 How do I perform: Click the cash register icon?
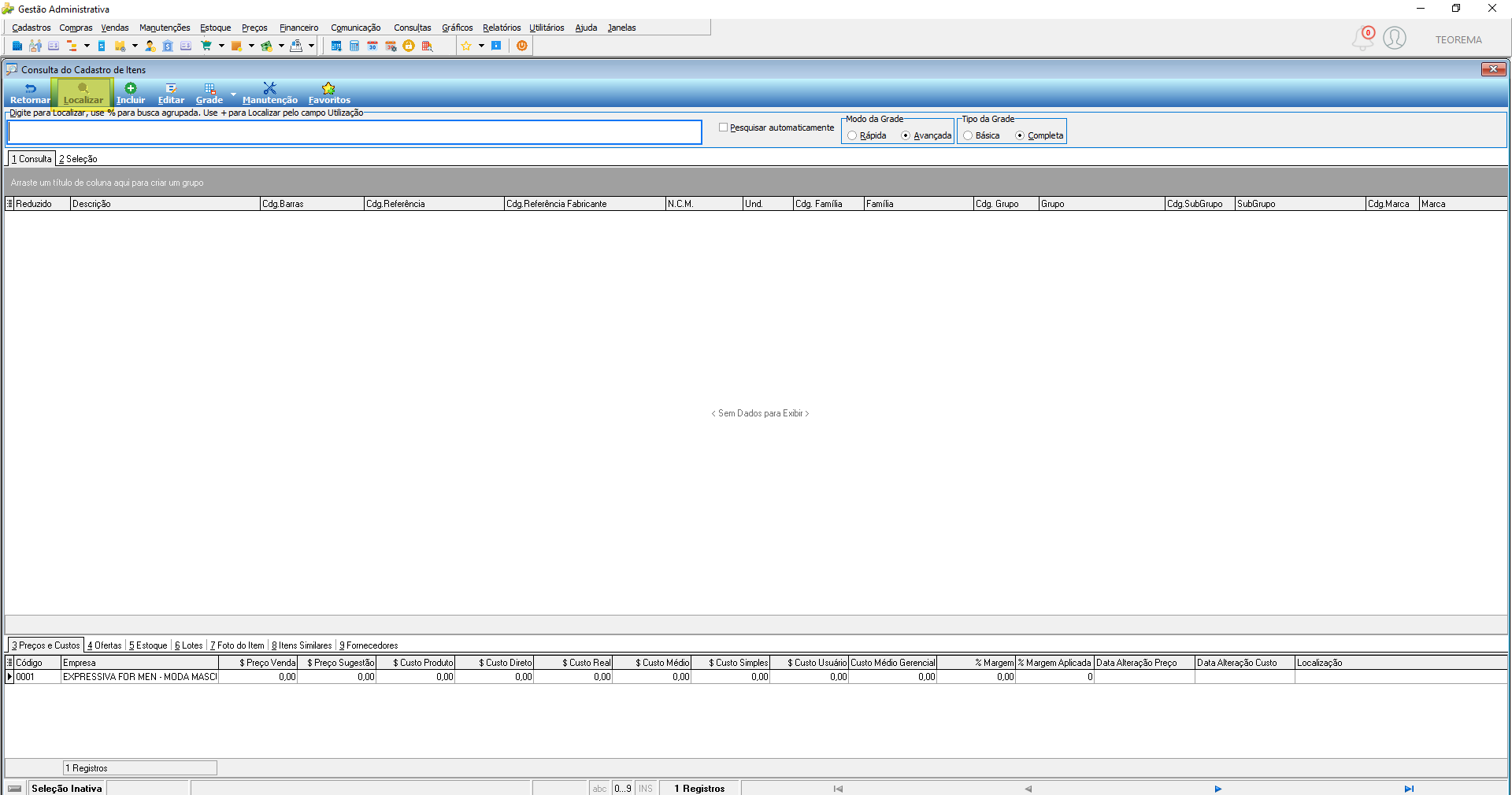296,46
